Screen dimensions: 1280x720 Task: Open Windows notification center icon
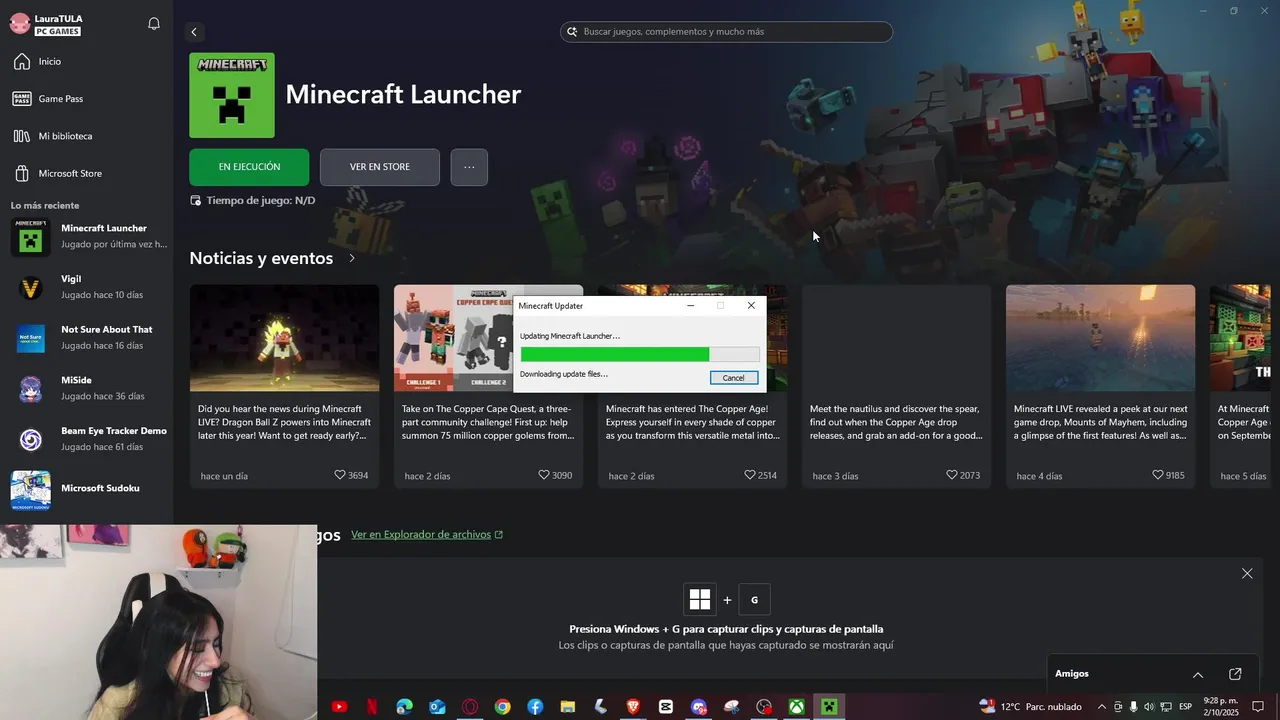[1258, 707]
